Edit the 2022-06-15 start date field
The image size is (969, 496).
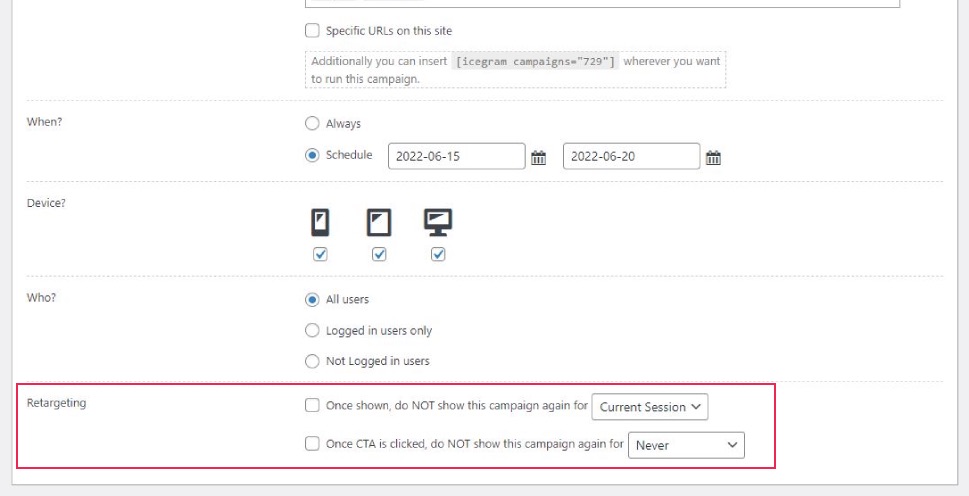point(457,156)
